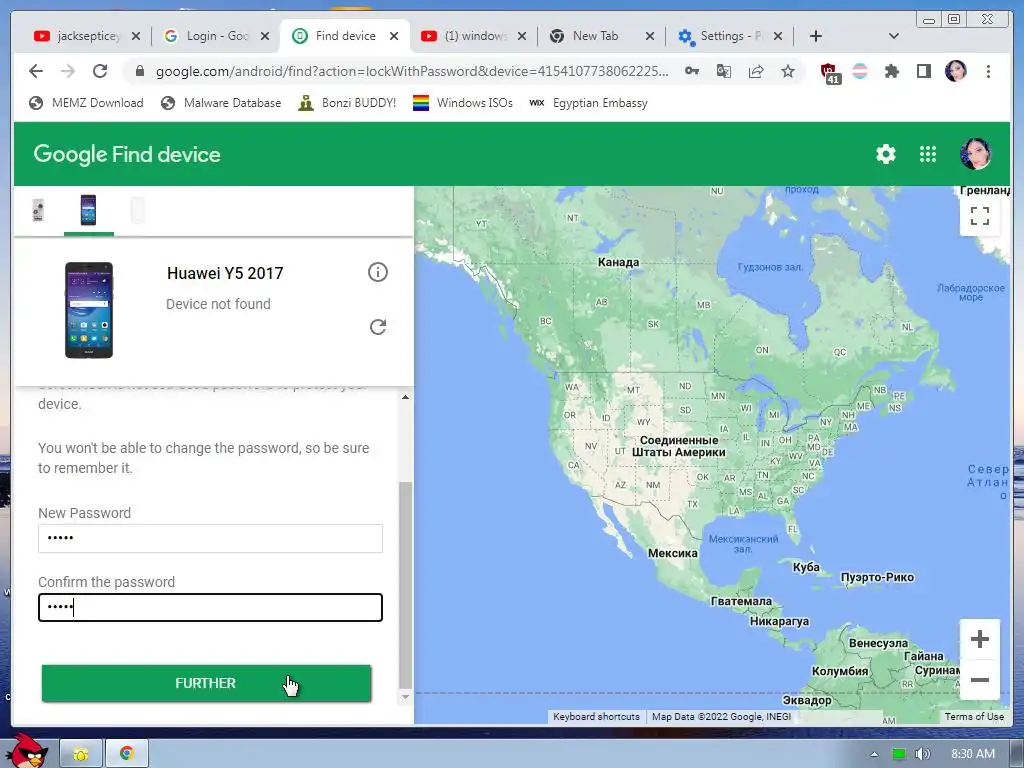Viewport: 1024px width, 768px height.
Task: Bookmark this page with the star icon
Action: (x=788, y=71)
